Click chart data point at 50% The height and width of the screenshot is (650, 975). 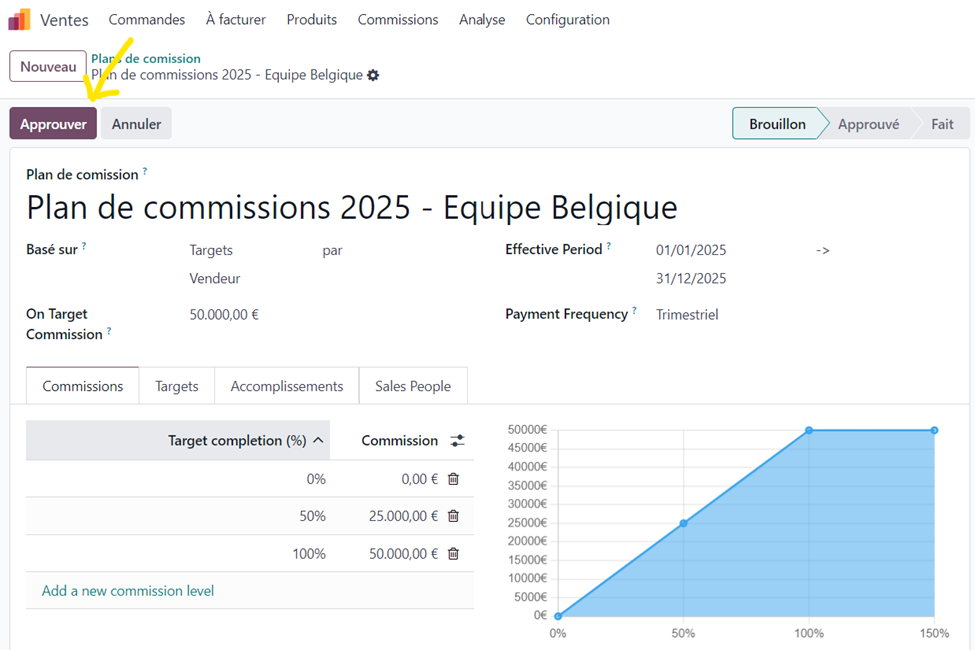(x=683, y=523)
